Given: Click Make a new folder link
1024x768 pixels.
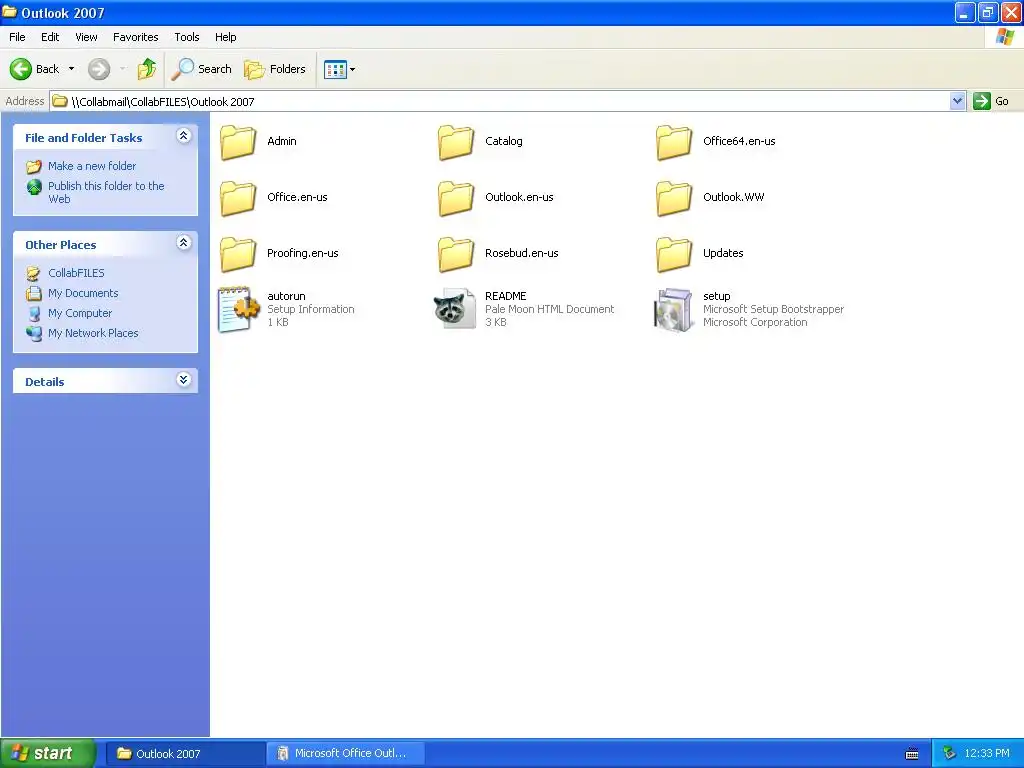Looking at the screenshot, I should pos(91,166).
